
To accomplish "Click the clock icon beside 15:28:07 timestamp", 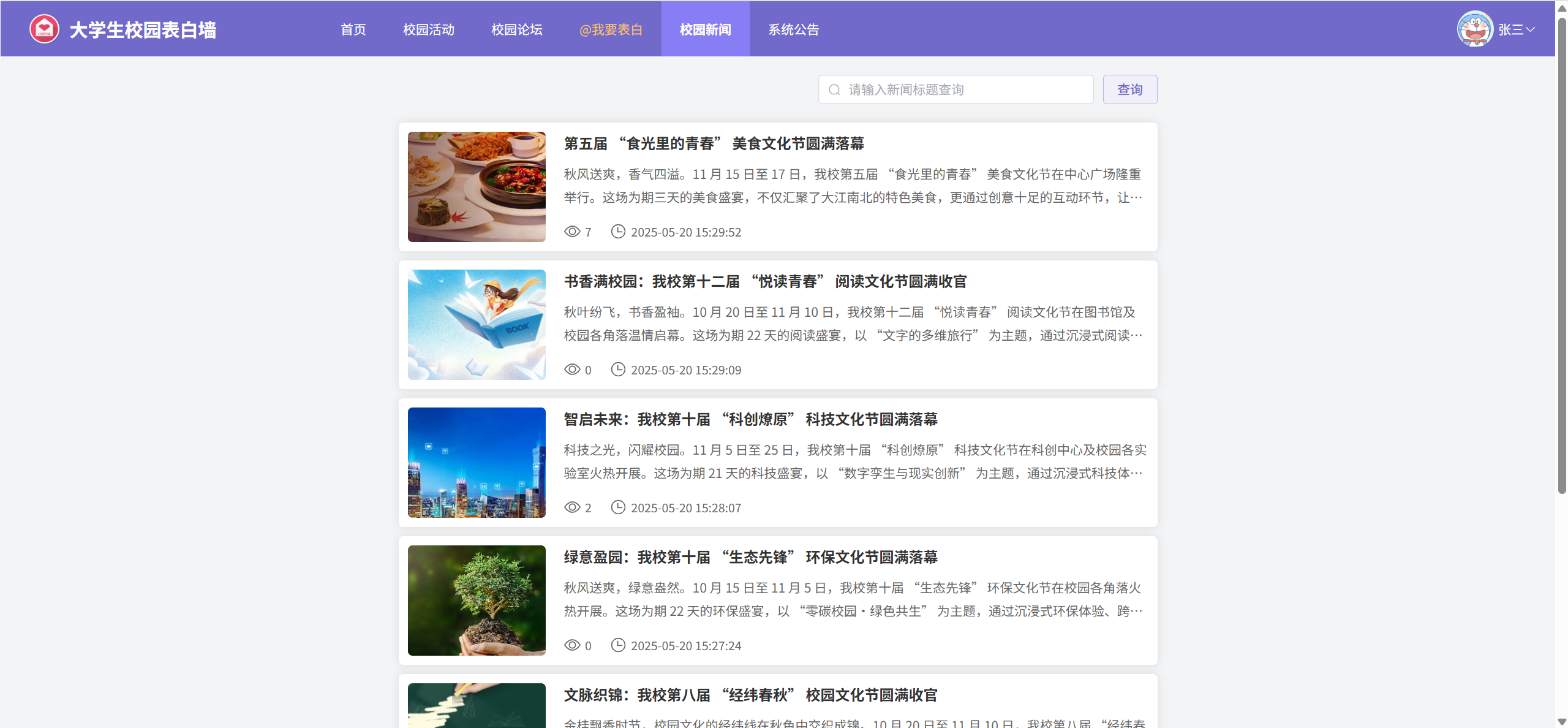I will (618, 507).
